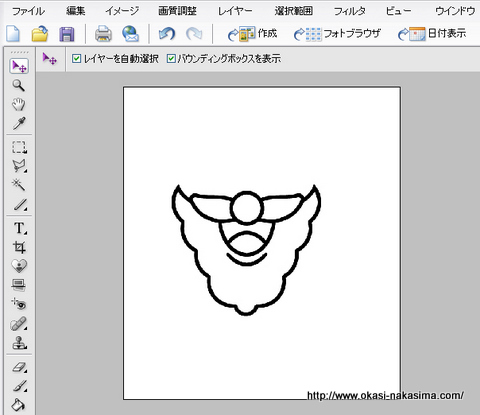Click Move tool icon in options bar

[50, 59]
